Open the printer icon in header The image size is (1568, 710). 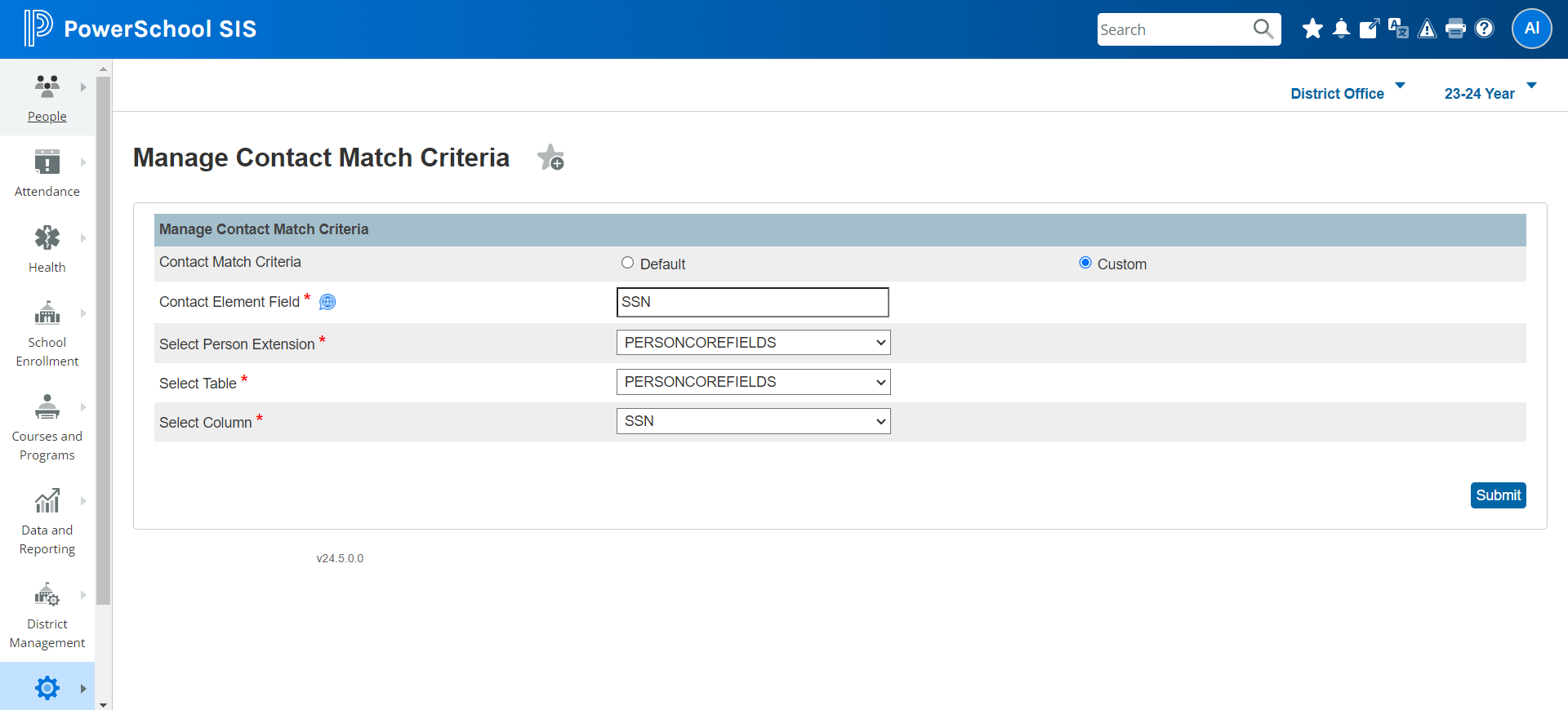pos(1455,29)
